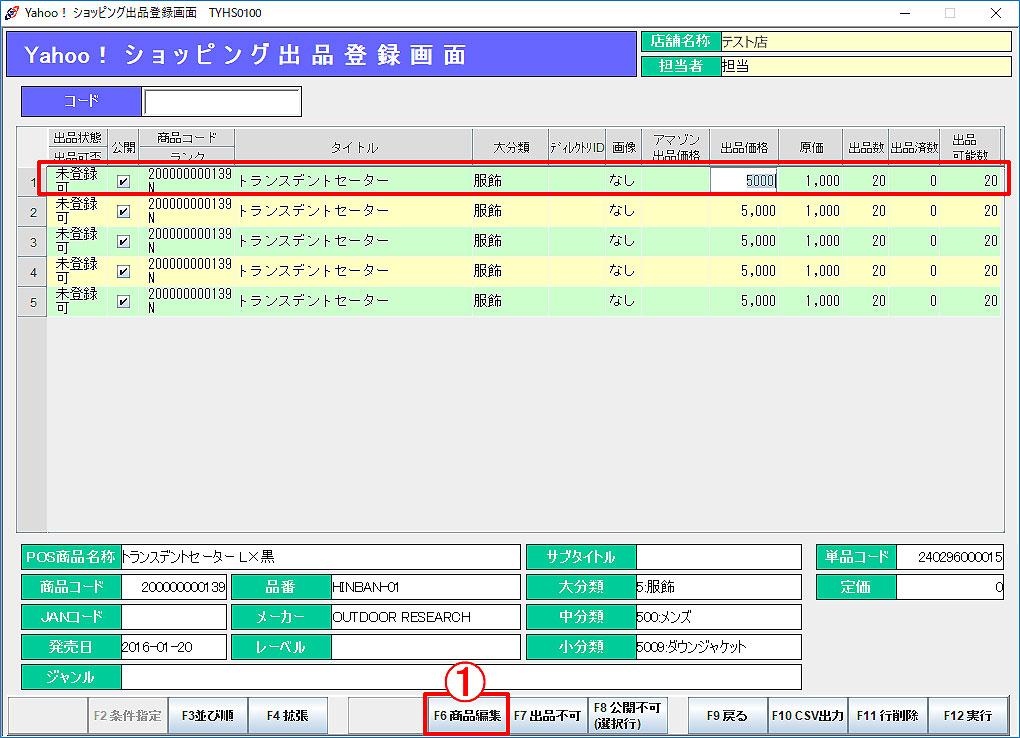Click the タイトル column header
The height and width of the screenshot is (738, 1020).
354,147
